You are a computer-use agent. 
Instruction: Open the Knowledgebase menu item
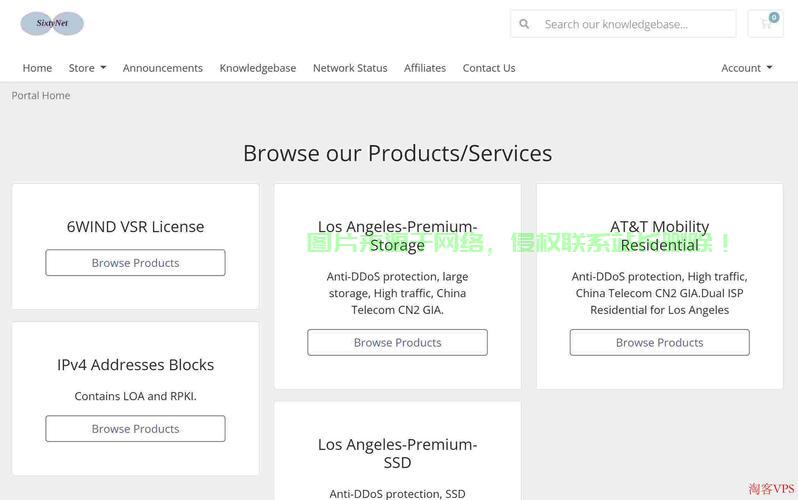[258, 68]
